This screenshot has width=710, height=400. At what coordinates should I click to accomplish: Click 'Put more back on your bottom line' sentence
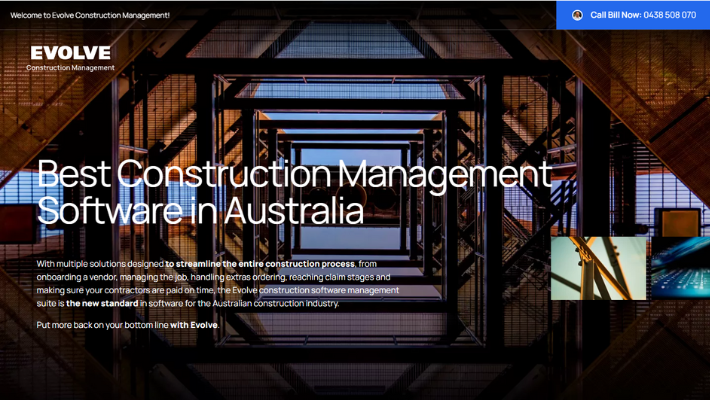coord(128,325)
